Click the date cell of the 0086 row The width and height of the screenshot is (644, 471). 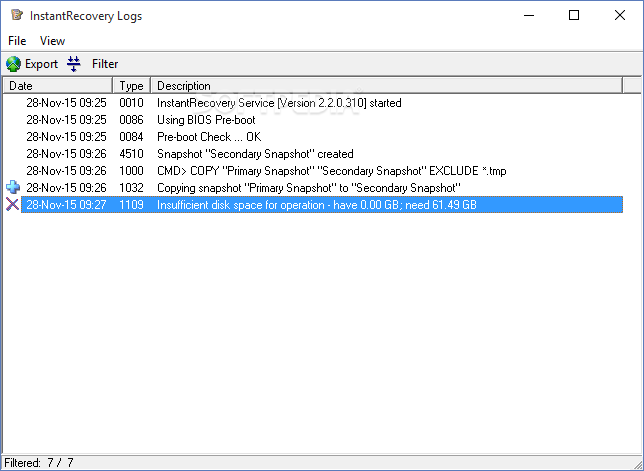(x=66, y=119)
